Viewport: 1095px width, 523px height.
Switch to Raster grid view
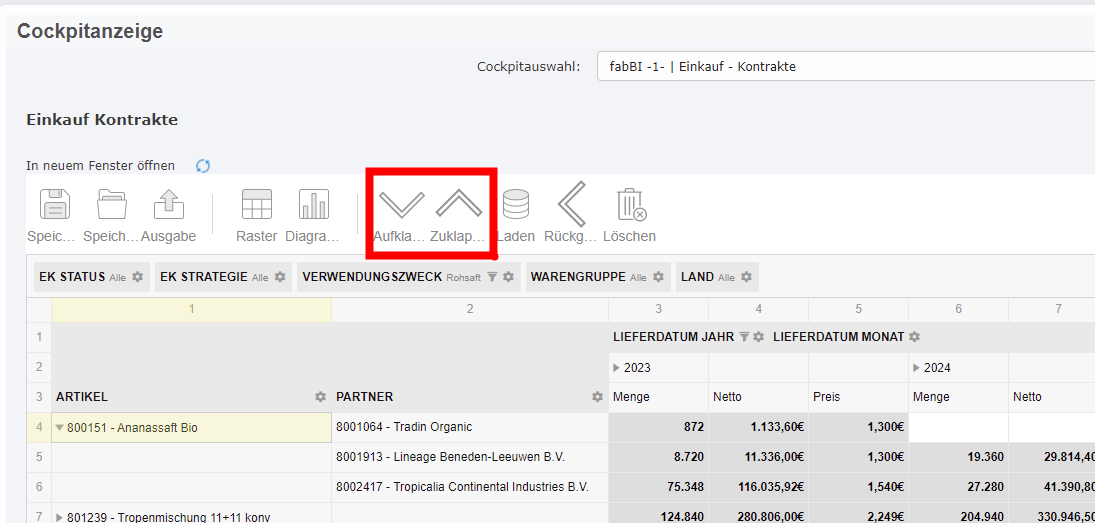click(257, 204)
